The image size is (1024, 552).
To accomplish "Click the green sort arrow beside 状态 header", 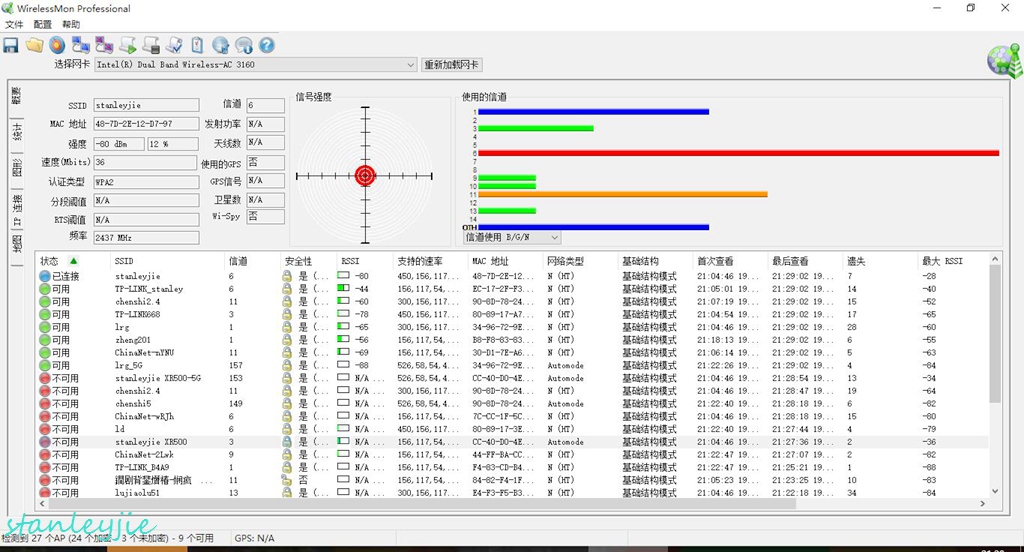I will [74, 261].
